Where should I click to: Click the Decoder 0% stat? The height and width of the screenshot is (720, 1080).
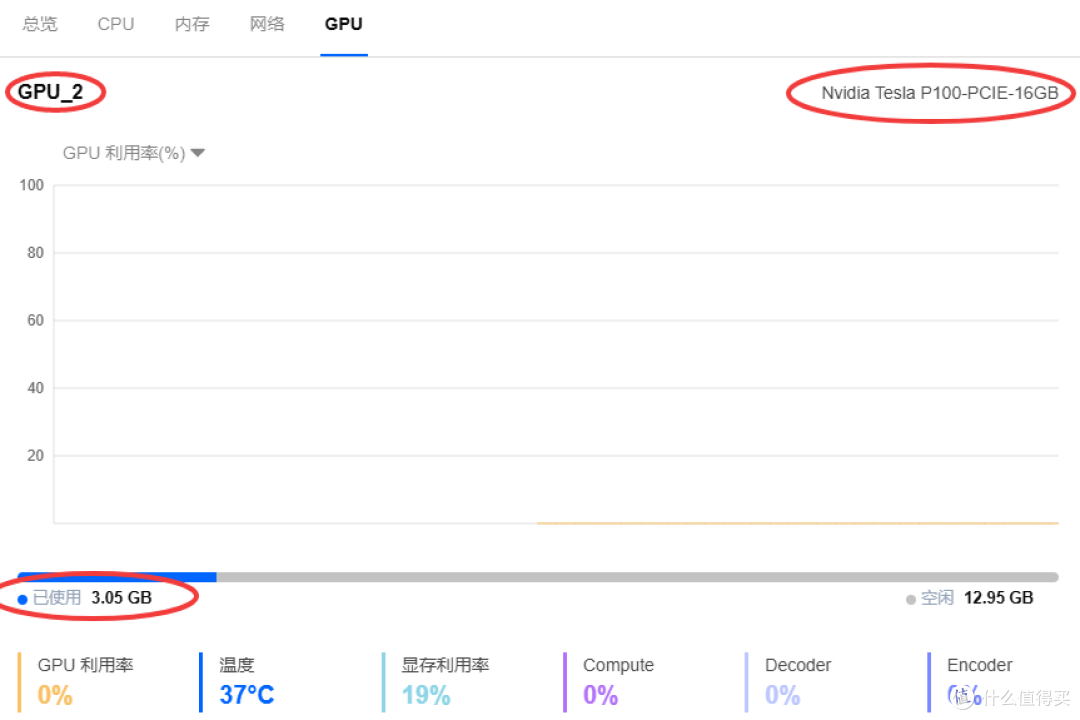(789, 681)
